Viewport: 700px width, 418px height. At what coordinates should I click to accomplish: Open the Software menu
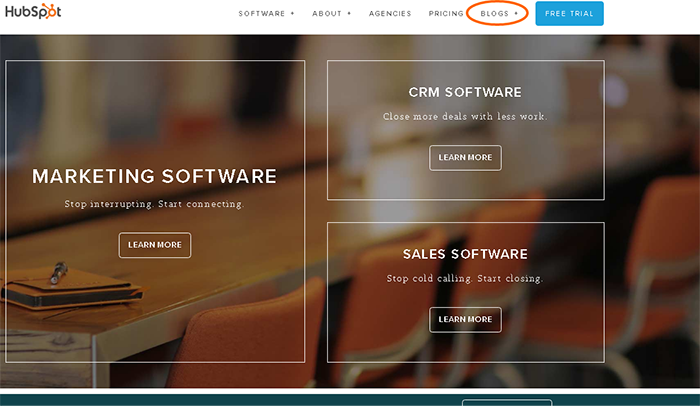pos(262,14)
